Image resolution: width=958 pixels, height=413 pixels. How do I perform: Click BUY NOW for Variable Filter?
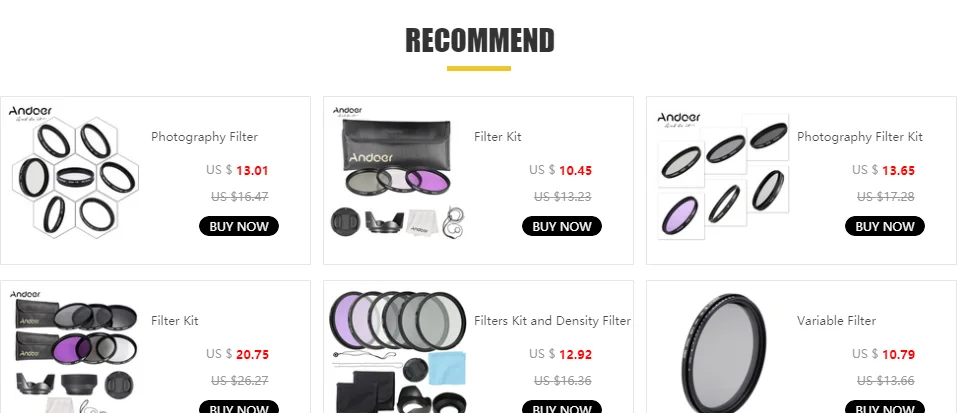coord(885,407)
